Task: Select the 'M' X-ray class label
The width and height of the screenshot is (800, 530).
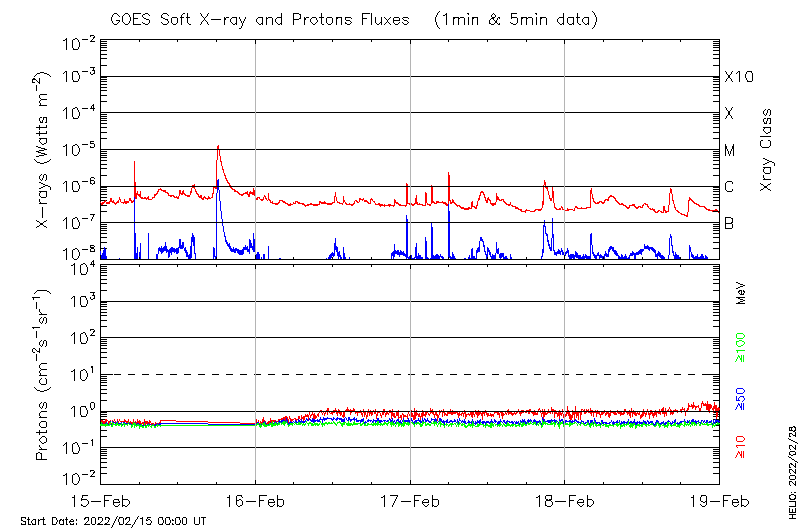Action: [730, 151]
